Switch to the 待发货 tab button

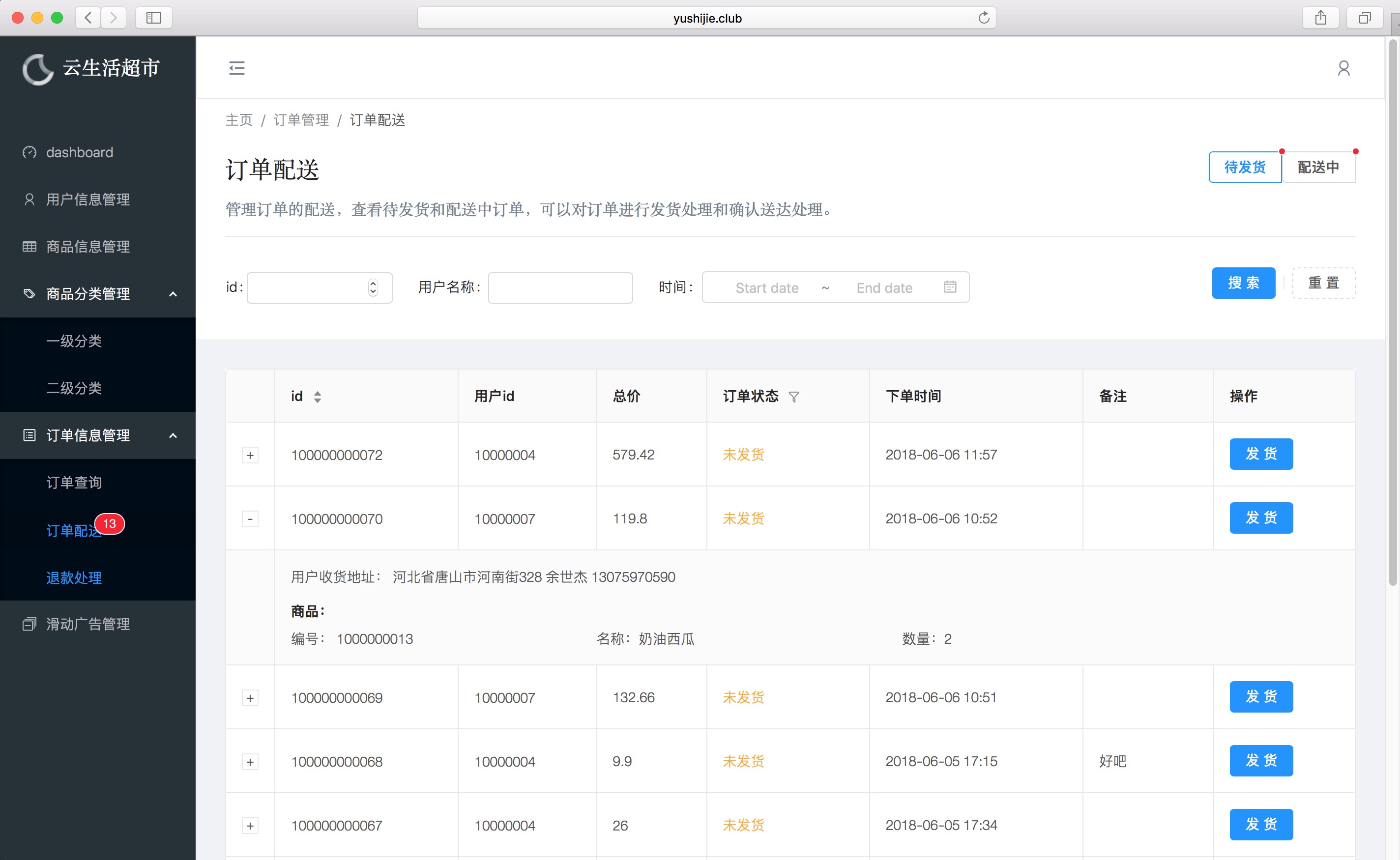coord(1244,167)
